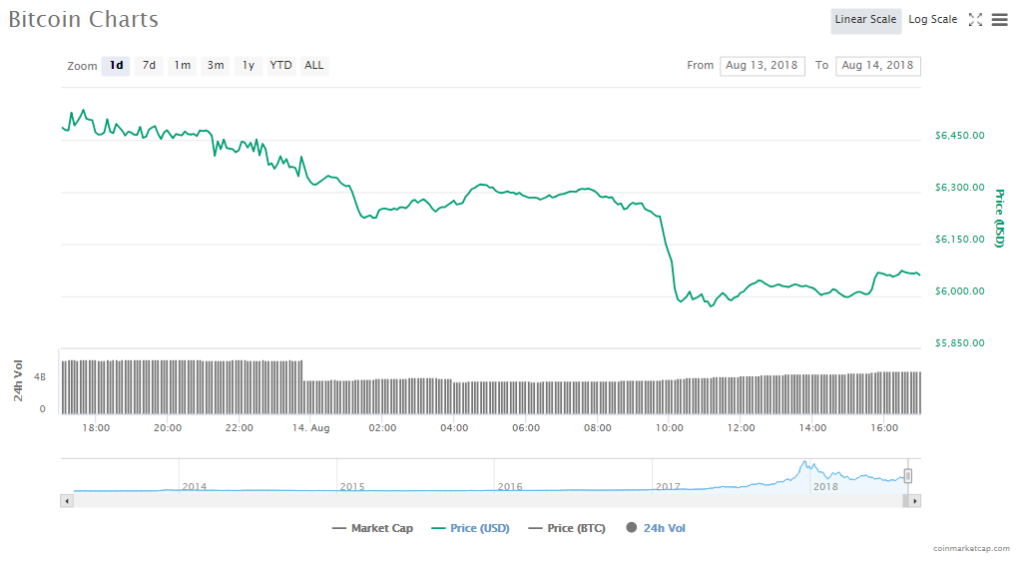Toggle the Price (USD) series legend
Viewport: 1024px width, 561px height.
click(470, 528)
